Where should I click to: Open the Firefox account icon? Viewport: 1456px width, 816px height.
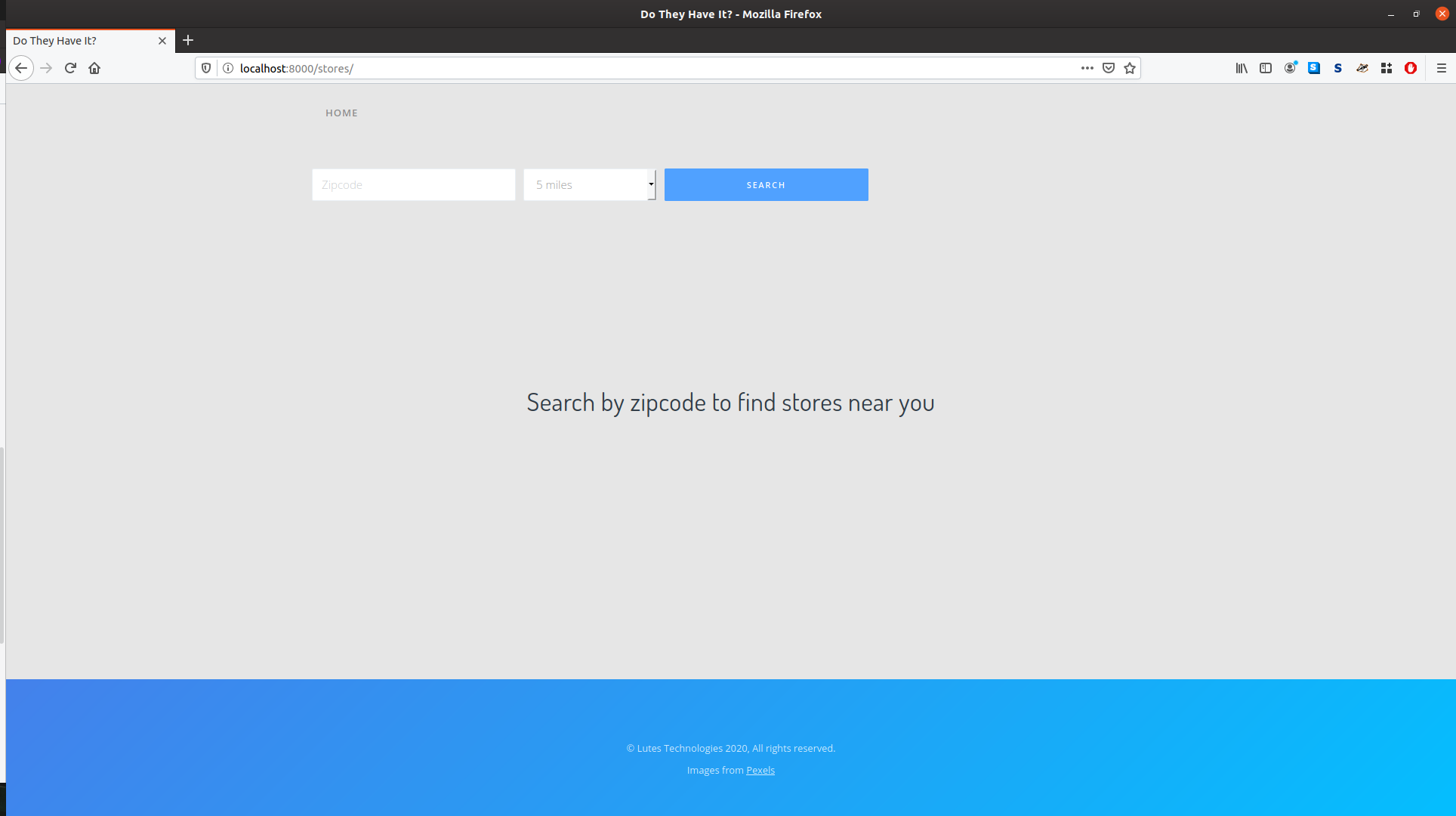click(1291, 68)
